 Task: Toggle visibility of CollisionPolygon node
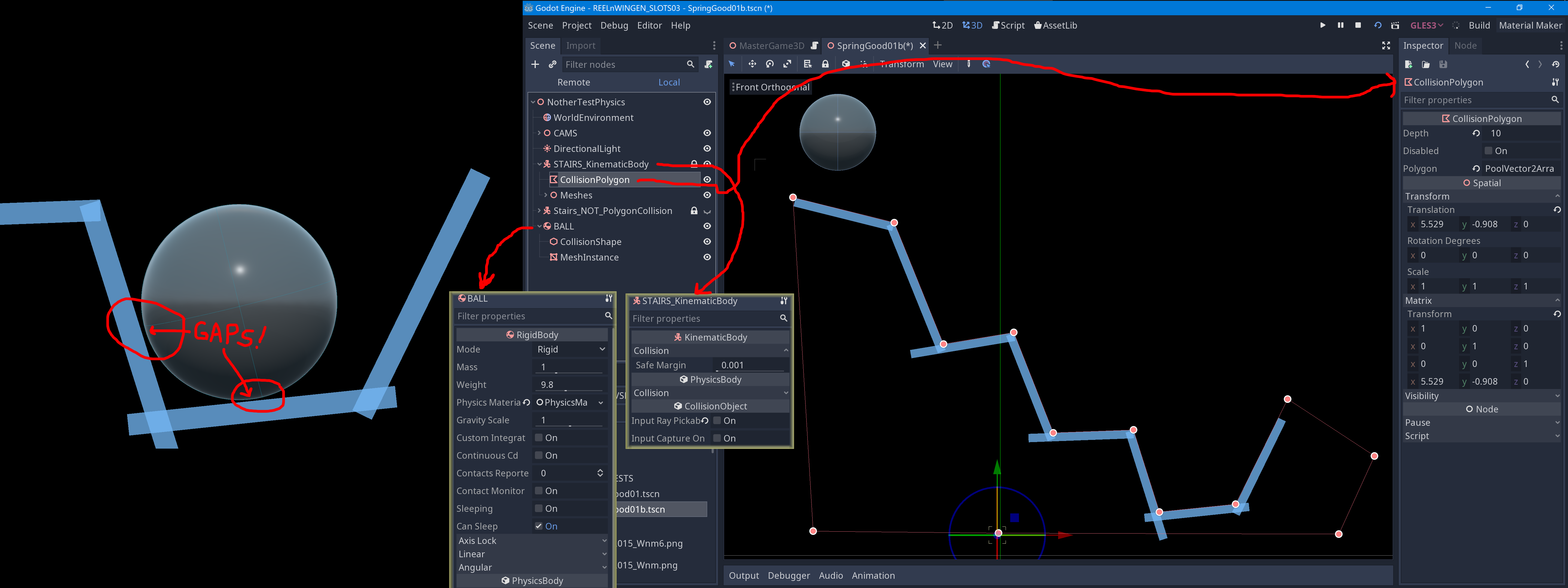point(707,180)
